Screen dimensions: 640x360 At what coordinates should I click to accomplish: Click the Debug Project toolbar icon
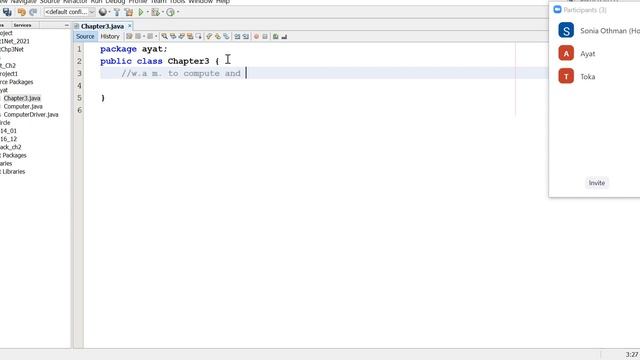coord(155,12)
